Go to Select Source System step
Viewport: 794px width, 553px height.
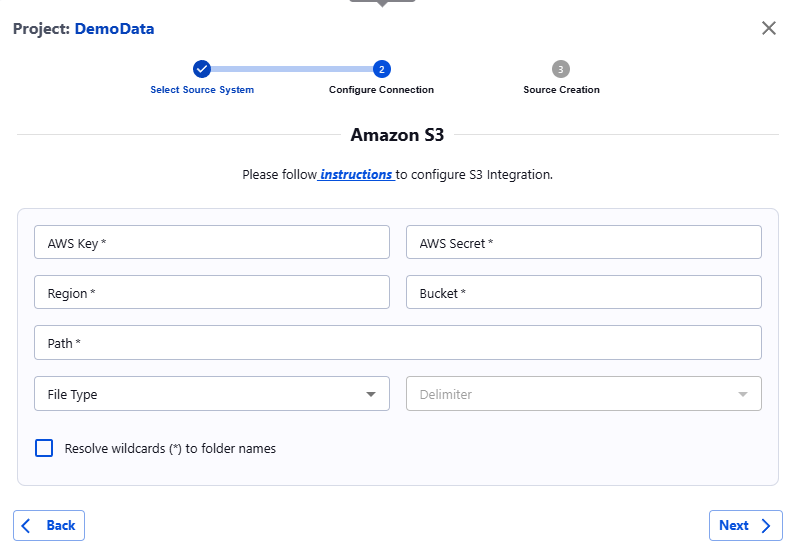point(202,90)
